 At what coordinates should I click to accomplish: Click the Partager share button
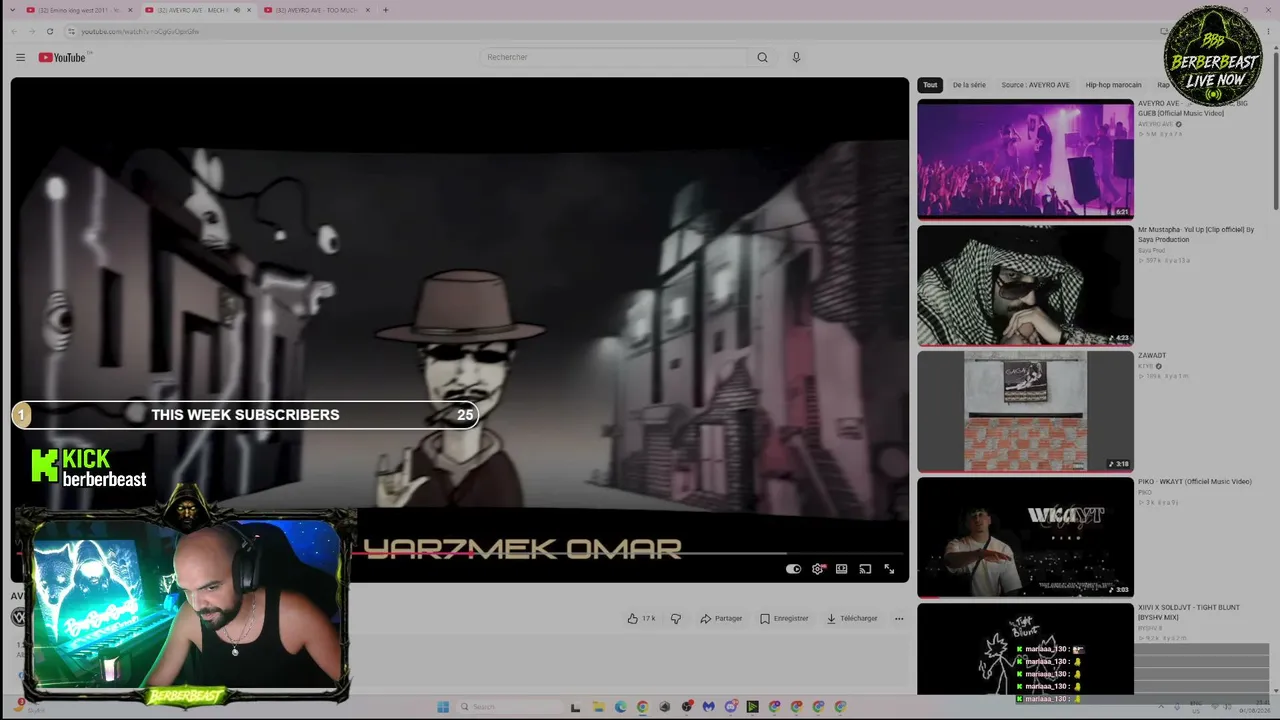tap(721, 618)
